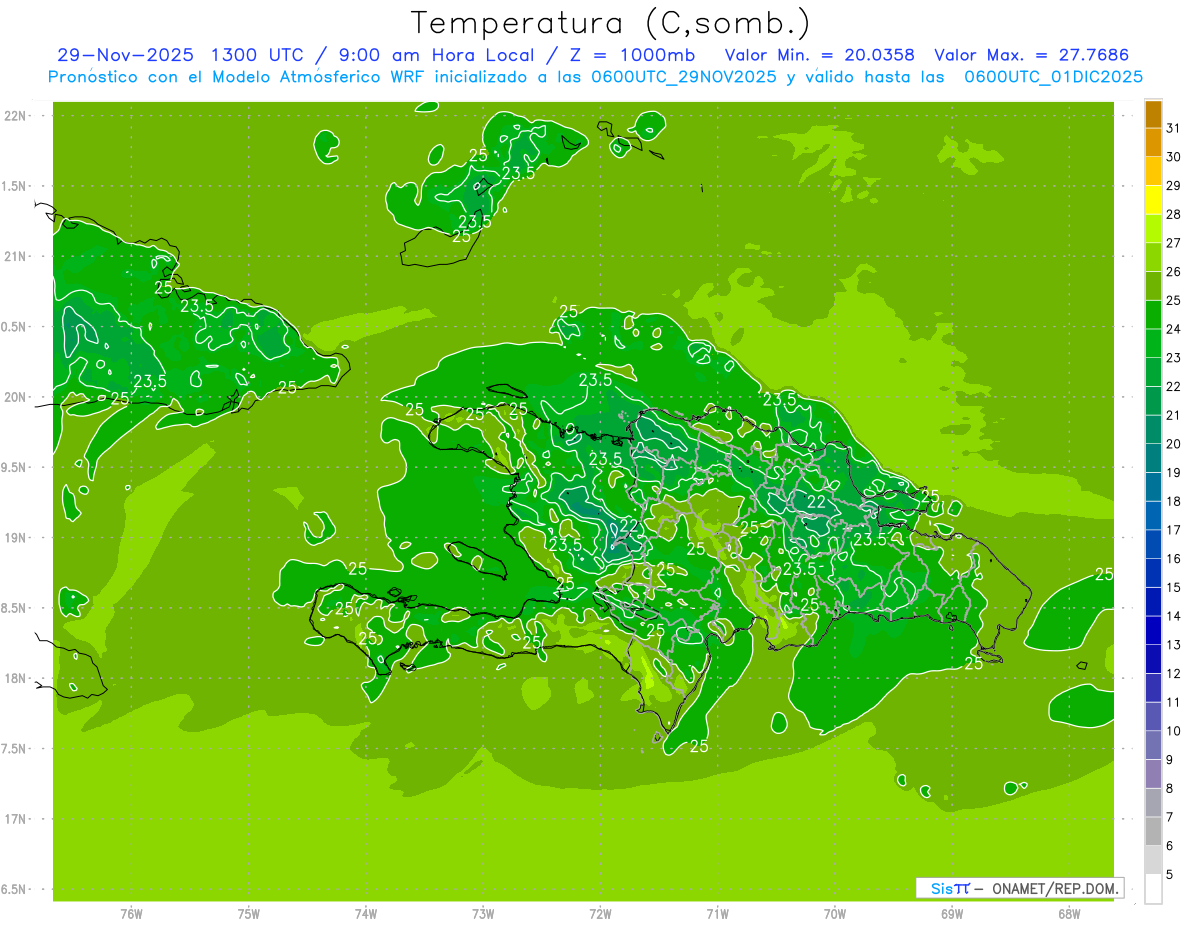Click the 74W longitude label

(366, 914)
